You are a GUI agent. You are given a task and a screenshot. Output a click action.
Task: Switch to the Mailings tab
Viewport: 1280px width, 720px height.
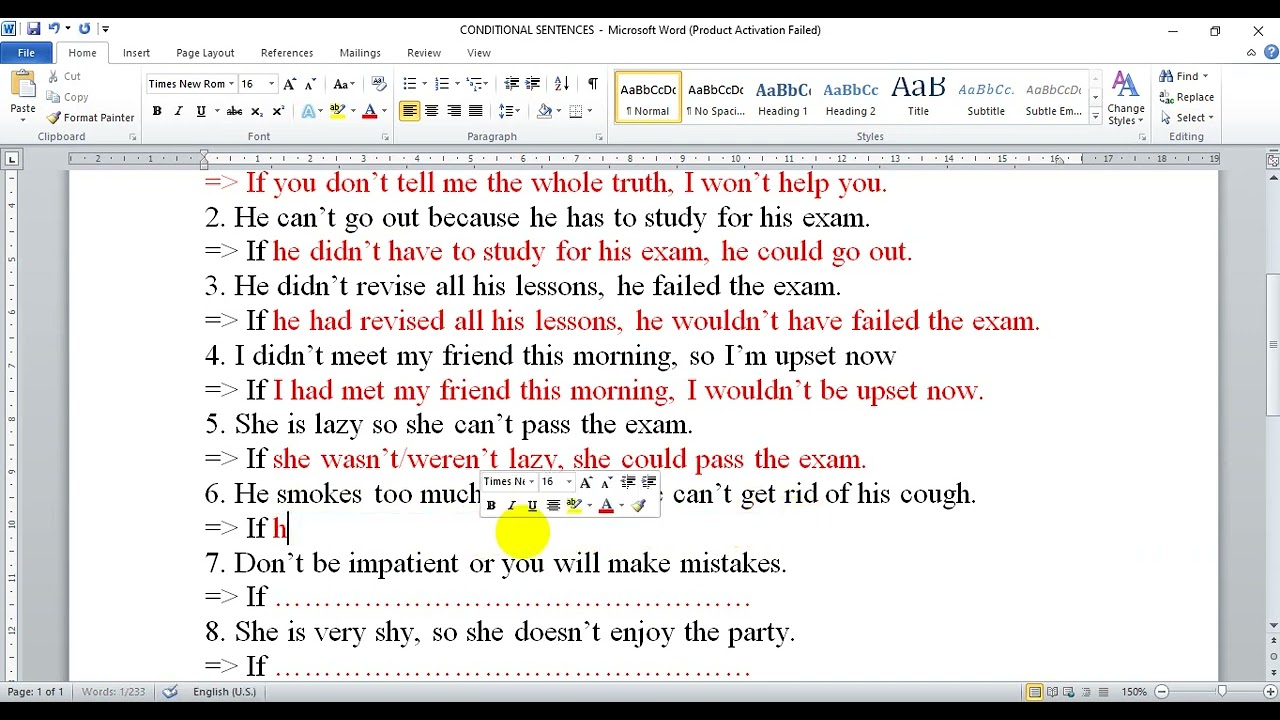tap(360, 53)
